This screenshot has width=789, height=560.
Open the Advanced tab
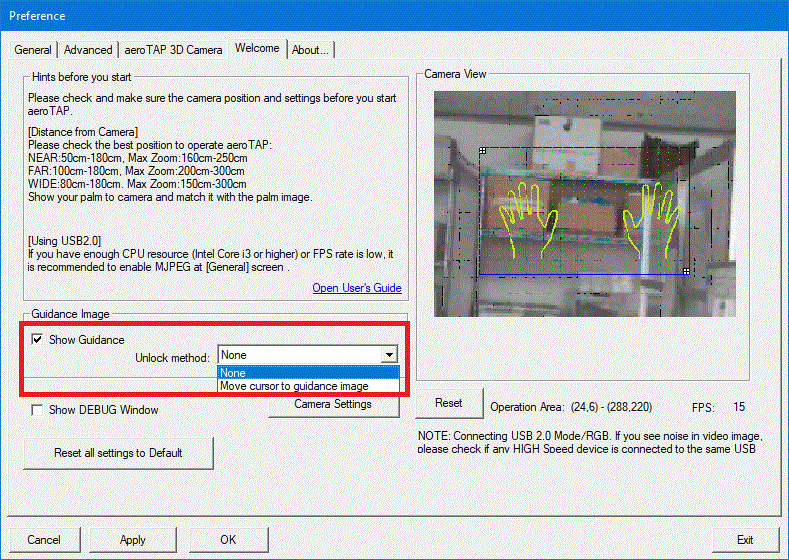88,50
